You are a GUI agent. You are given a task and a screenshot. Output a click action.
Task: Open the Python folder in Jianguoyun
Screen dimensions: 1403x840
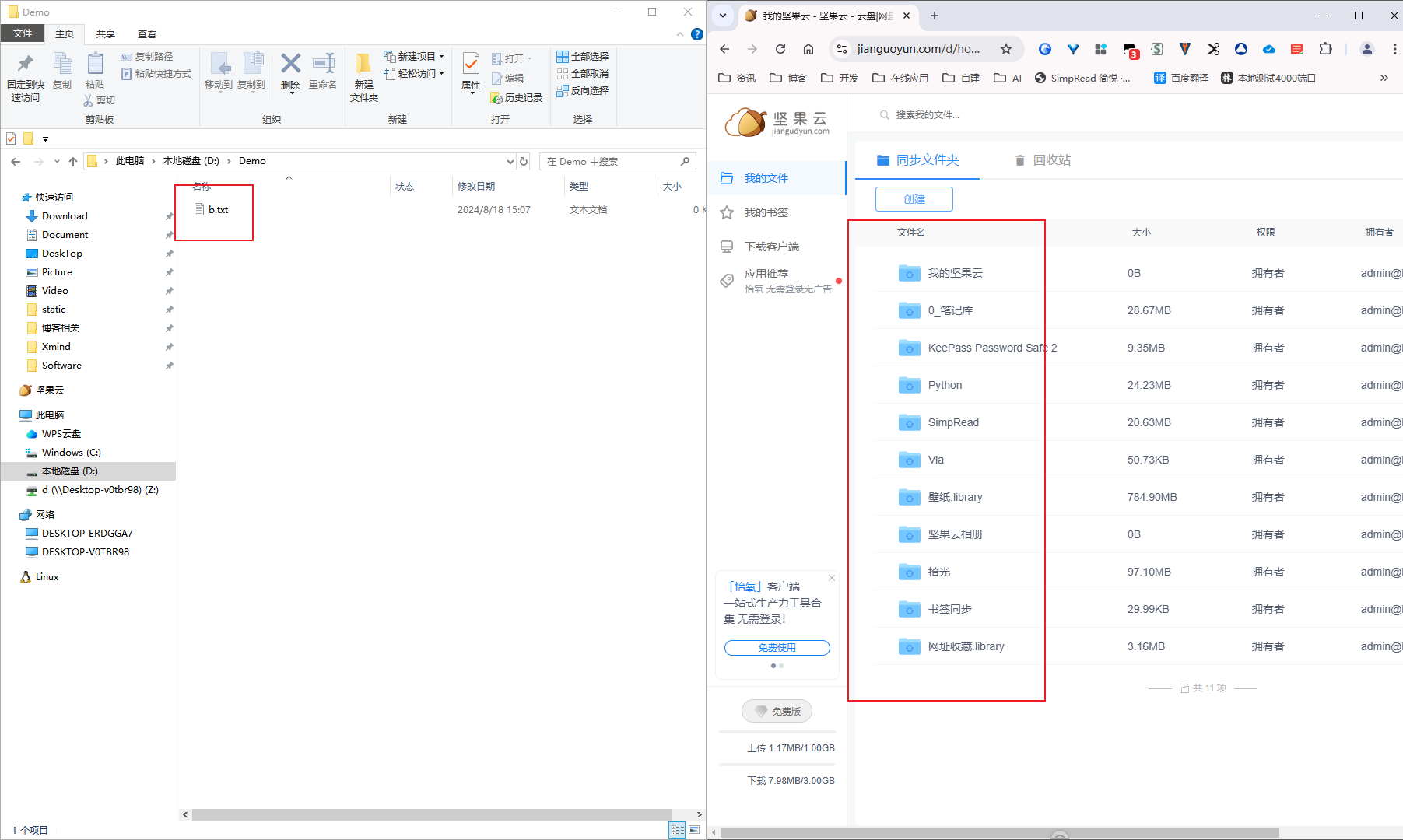945,385
